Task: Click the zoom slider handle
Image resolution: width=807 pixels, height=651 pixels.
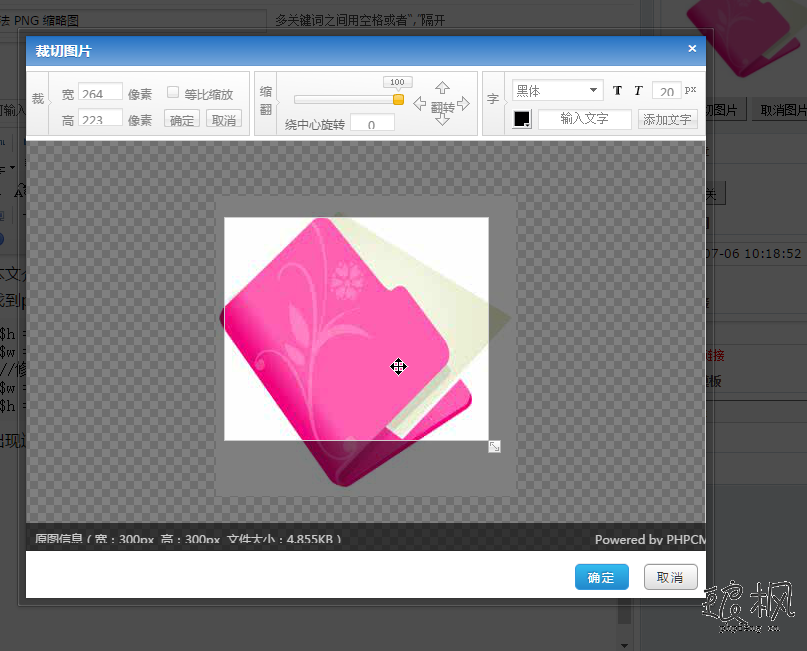Action: (x=398, y=99)
